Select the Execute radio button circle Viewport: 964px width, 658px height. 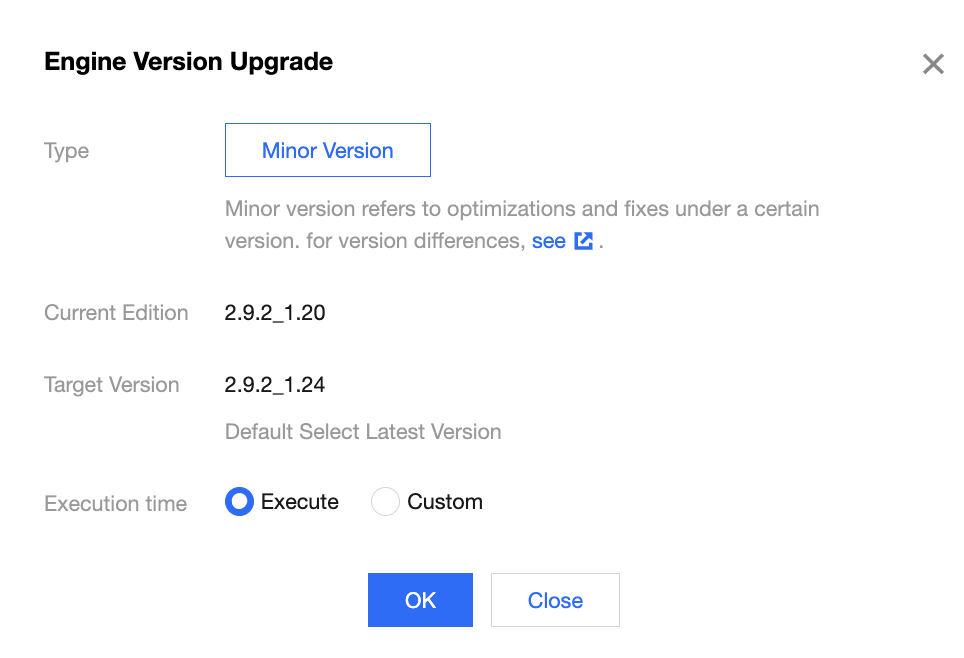(240, 502)
